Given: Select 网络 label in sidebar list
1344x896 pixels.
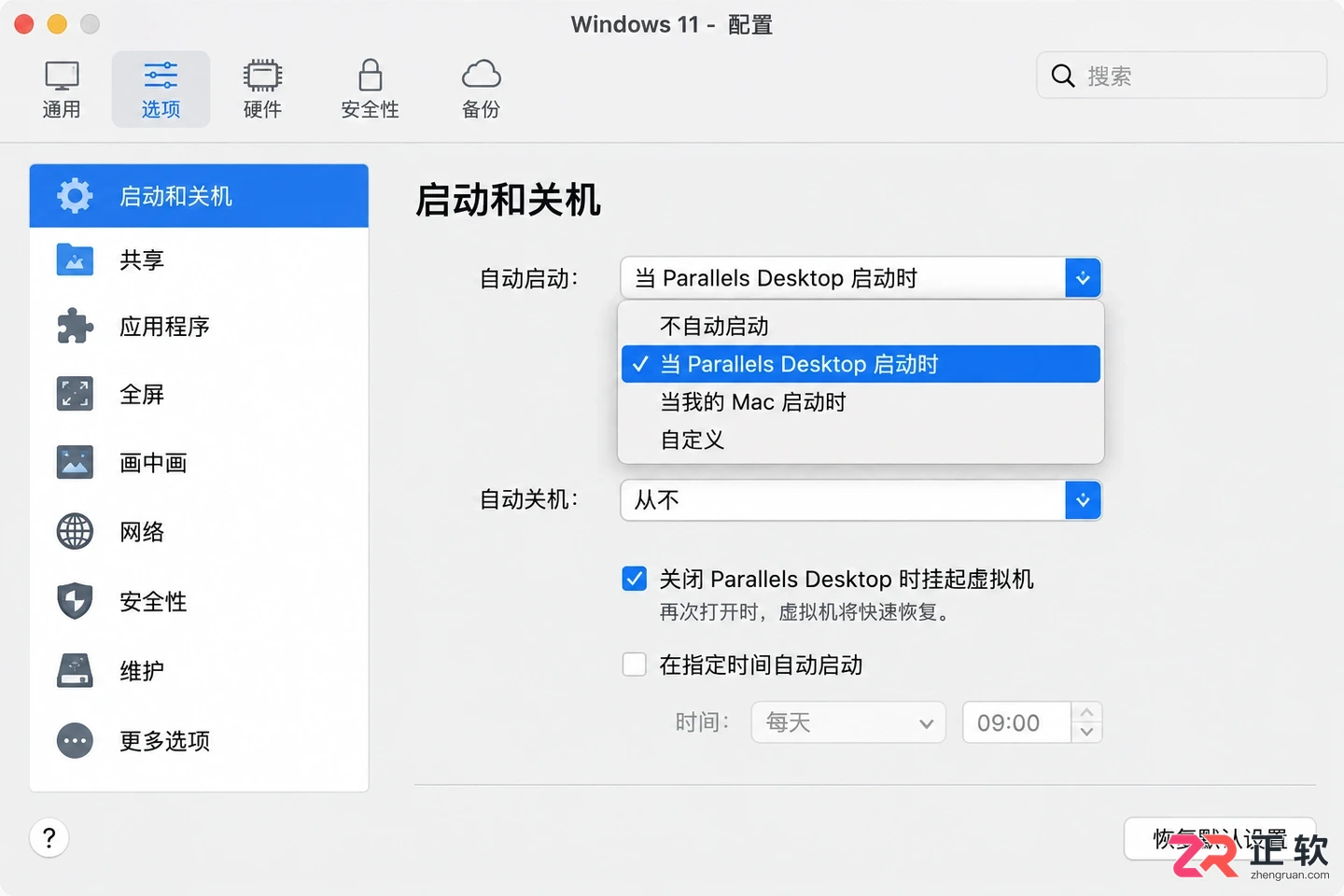Looking at the screenshot, I should (x=142, y=531).
